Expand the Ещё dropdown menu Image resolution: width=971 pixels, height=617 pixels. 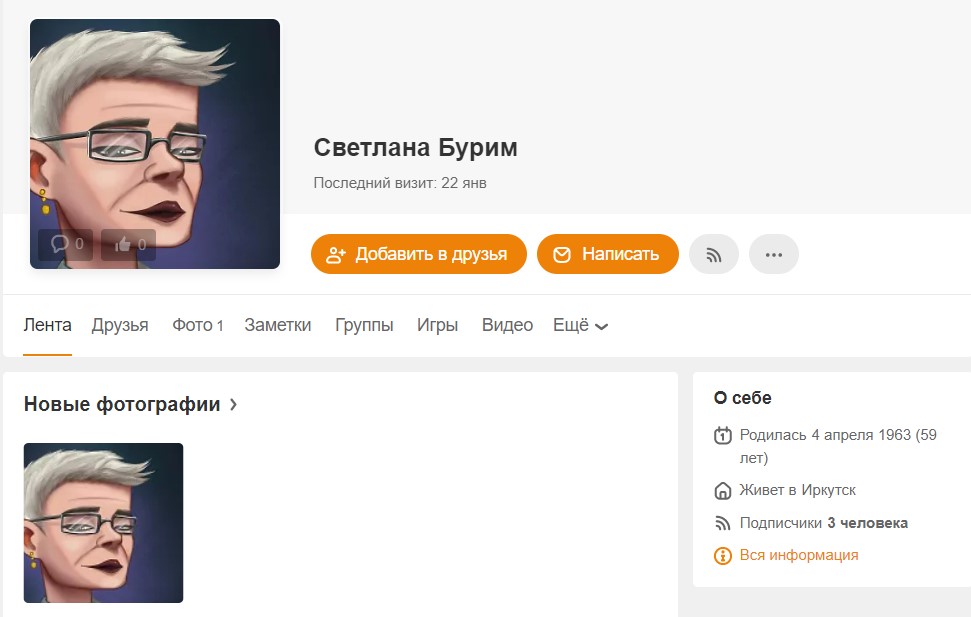[580, 325]
